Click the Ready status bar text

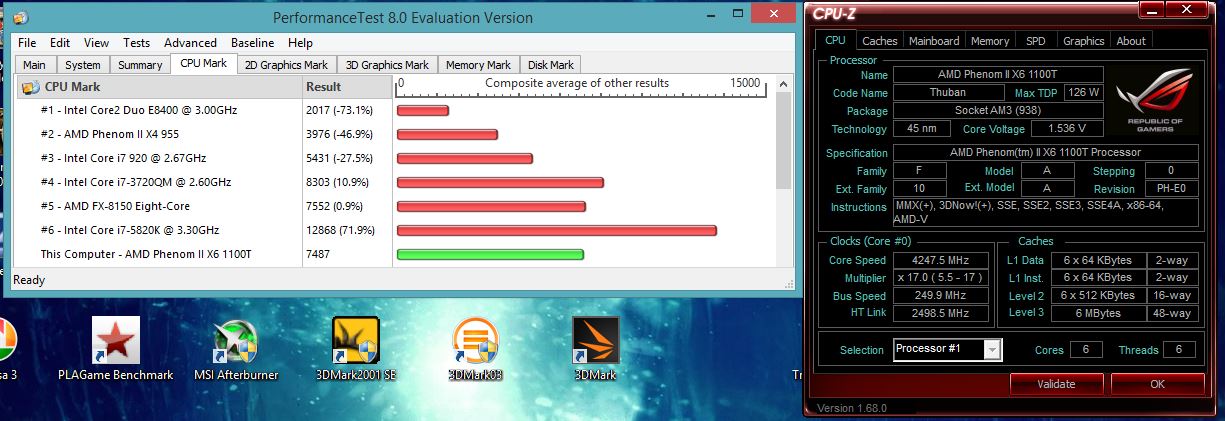(28, 280)
